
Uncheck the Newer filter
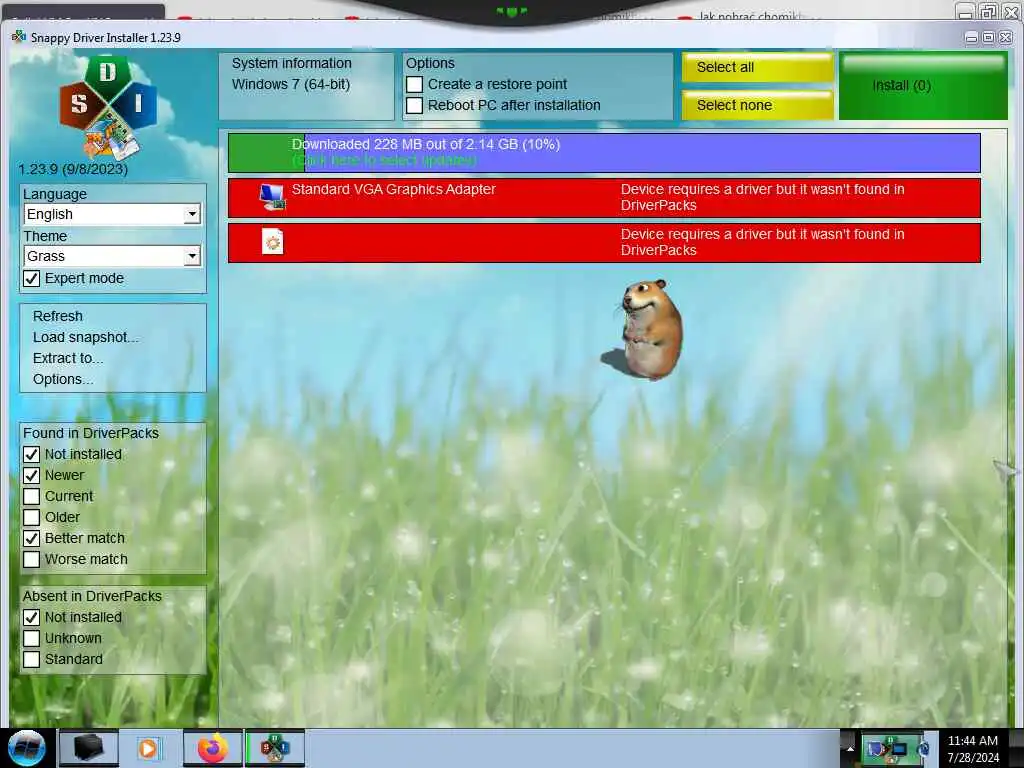(x=31, y=475)
